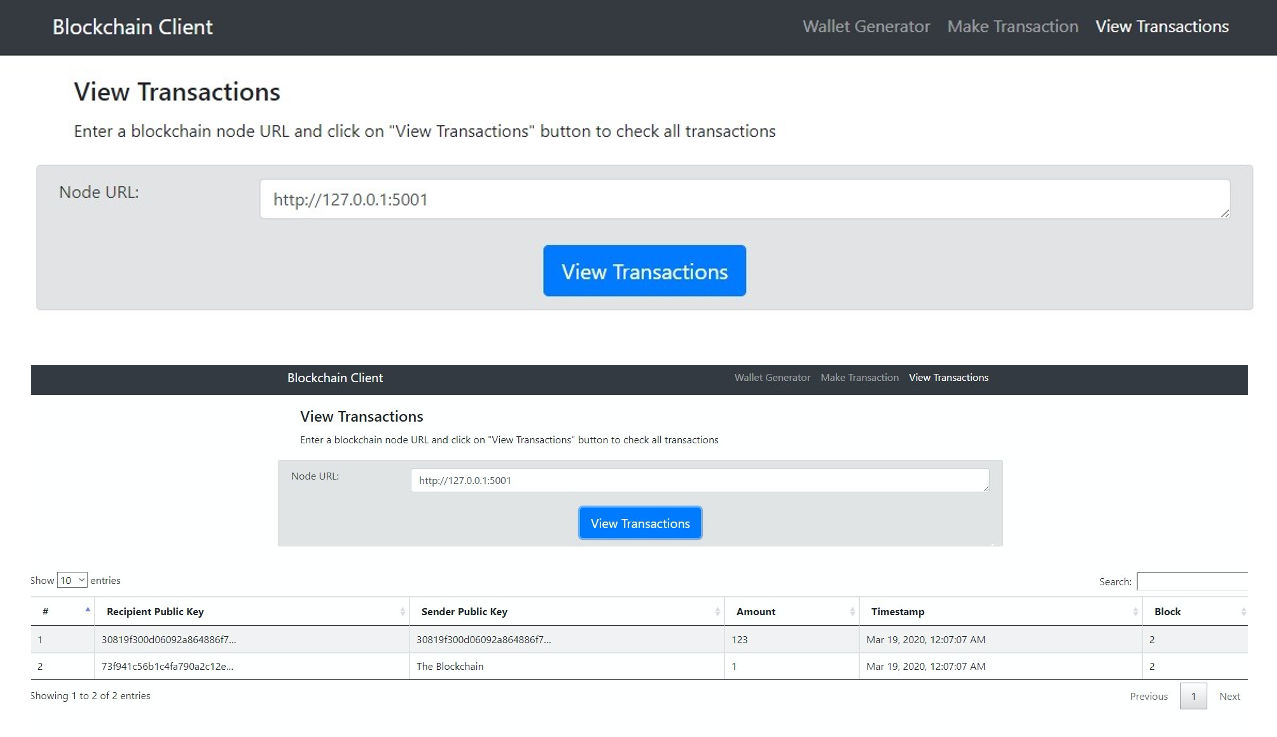Click into the top Node URL text field

coord(745,199)
